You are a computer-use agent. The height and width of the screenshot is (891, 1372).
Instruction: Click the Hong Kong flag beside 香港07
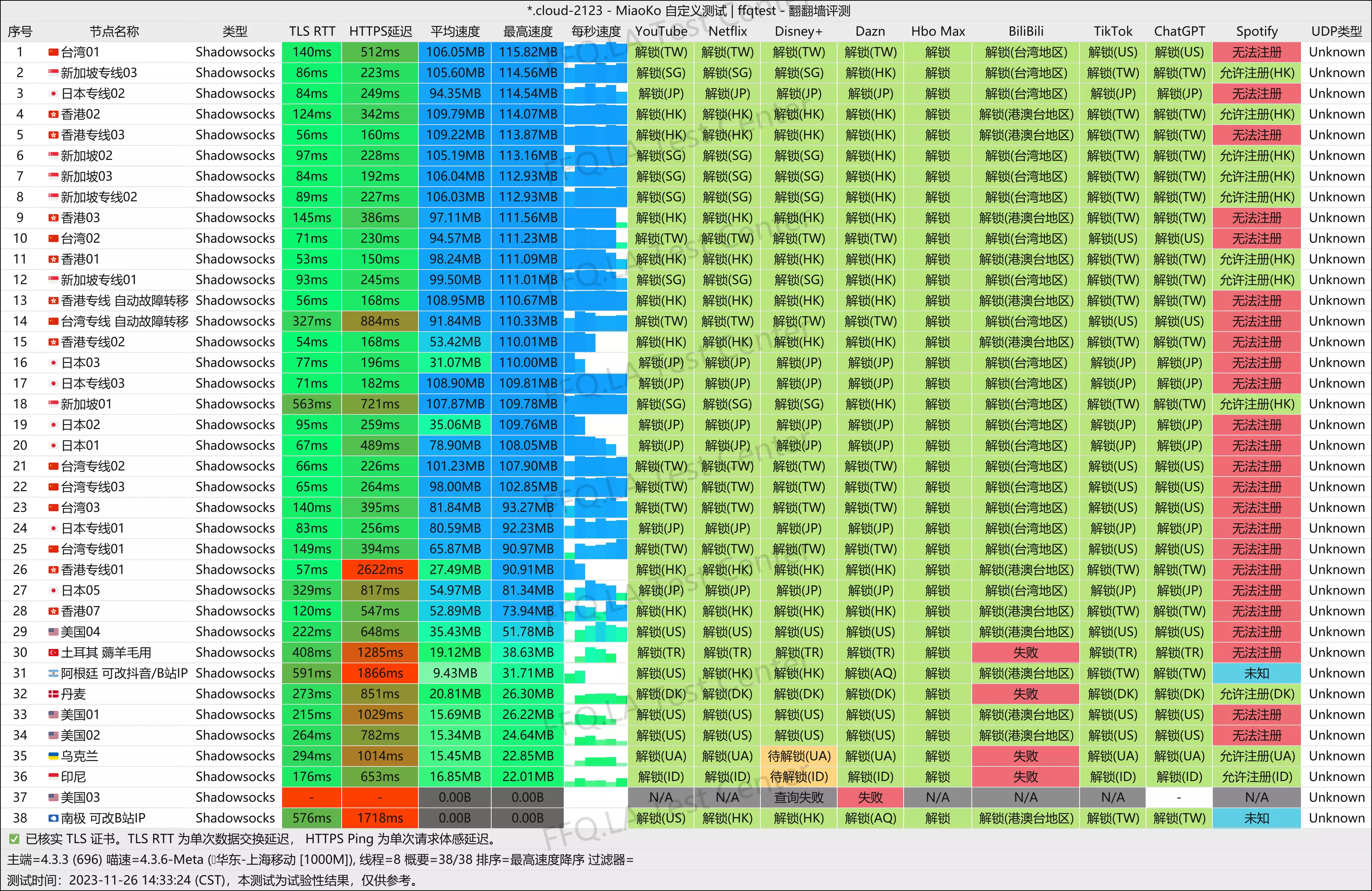pos(53,611)
